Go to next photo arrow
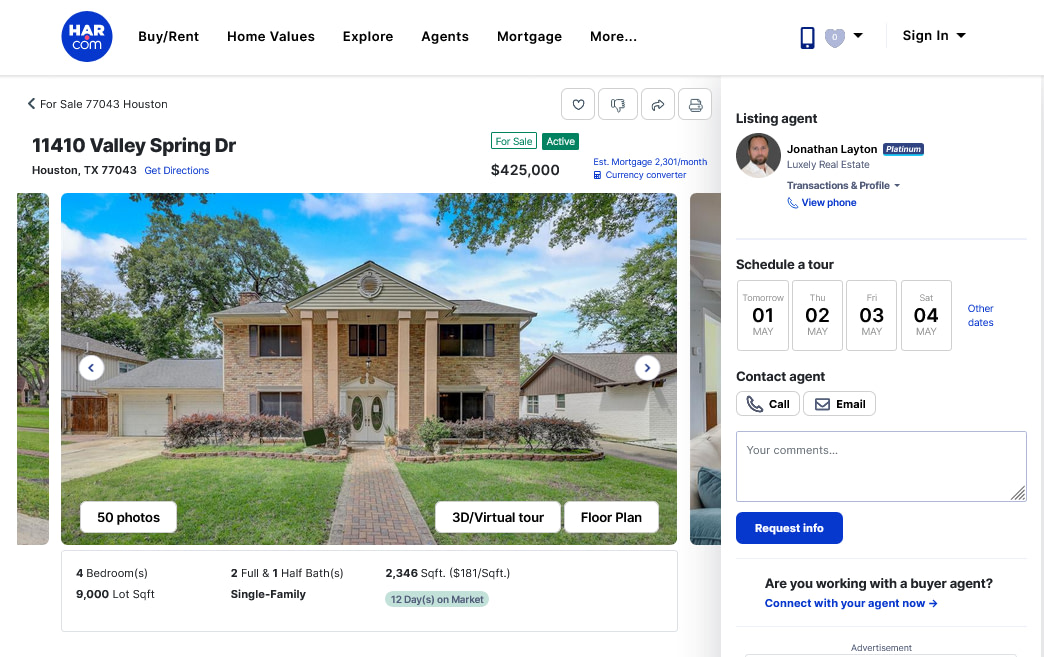This screenshot has width=1044, height=657. pyautogui.click(x=647, y=367)
